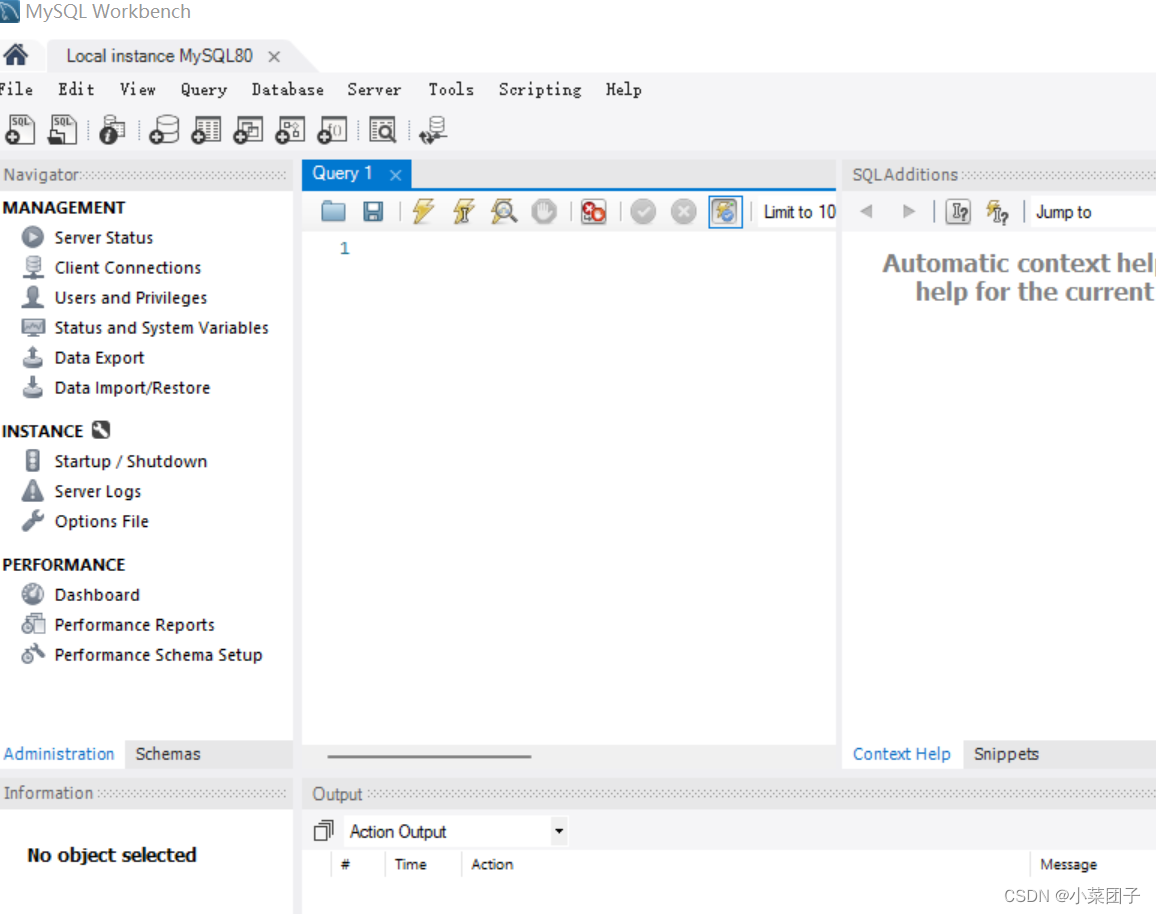Open a script file in the query editor
Image resolution: width=1156 pixels, height=914 pixels.
tap(333, 212)
